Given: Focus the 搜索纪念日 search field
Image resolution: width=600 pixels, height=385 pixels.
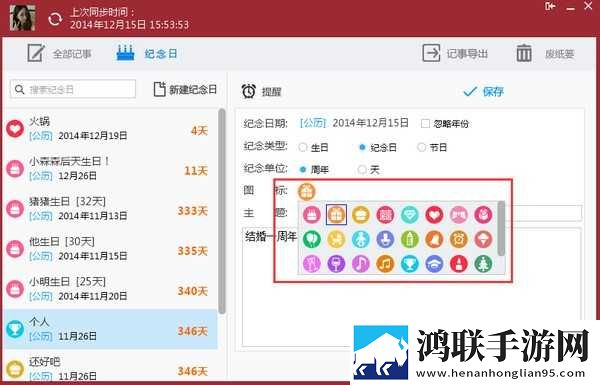Looking at the screenshot, I should (73, 90).
